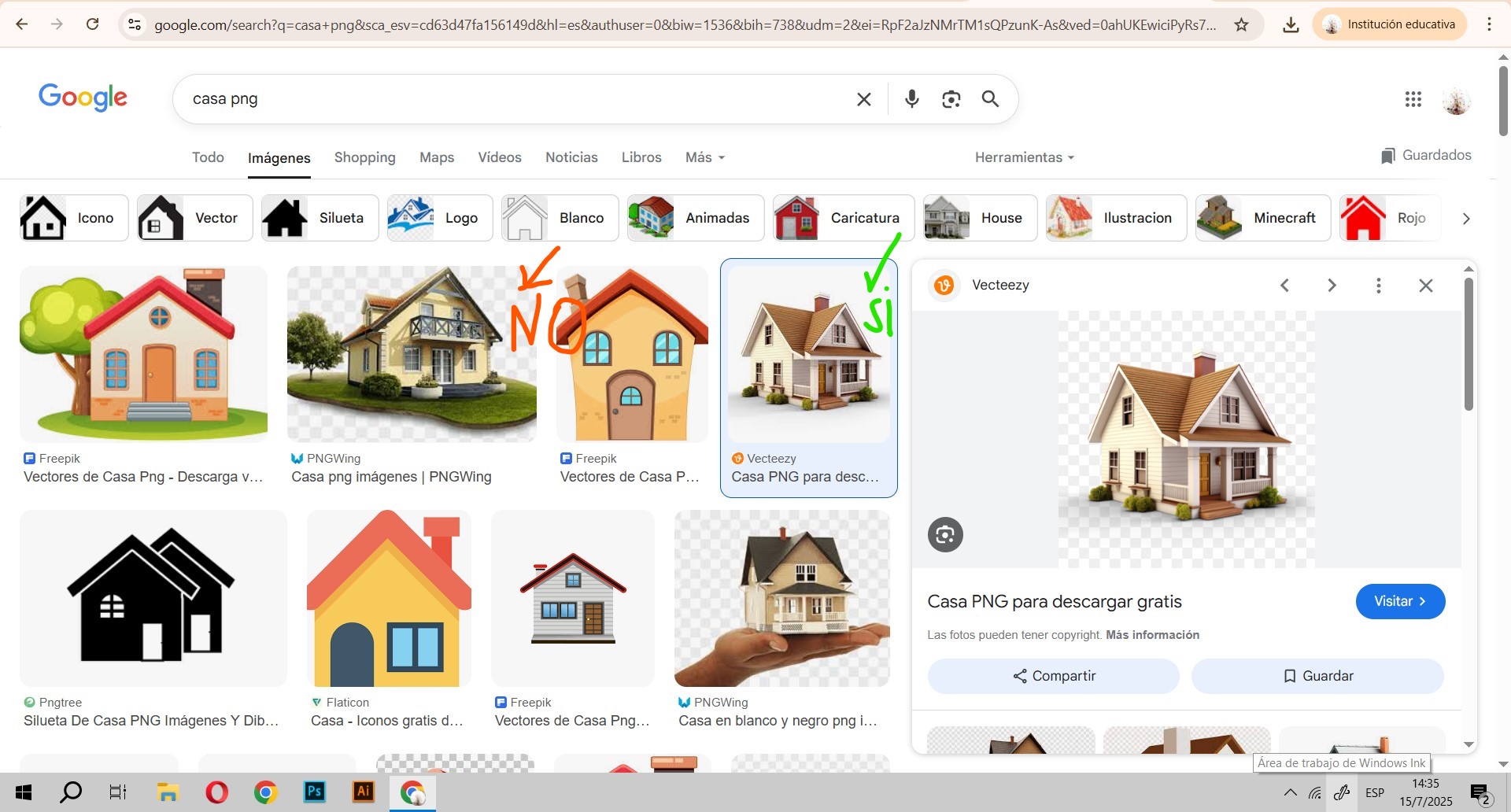Filter results by Silueta chip
Image resolution: width=1511 pixels, height=812 pixels.
[320, 218]
